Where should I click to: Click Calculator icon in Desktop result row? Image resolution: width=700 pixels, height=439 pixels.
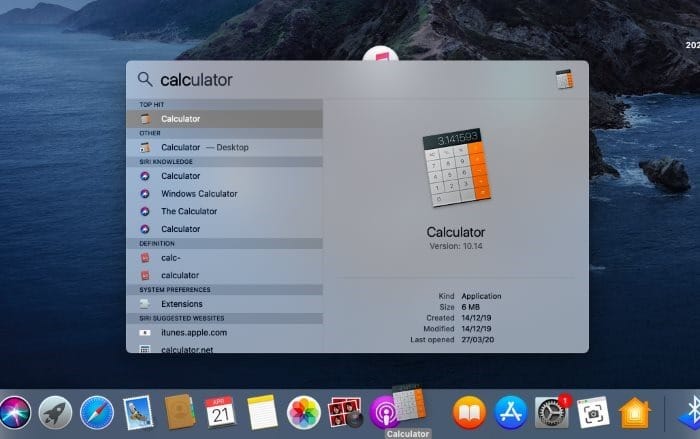pyautogui.click(x=145, y=147)
